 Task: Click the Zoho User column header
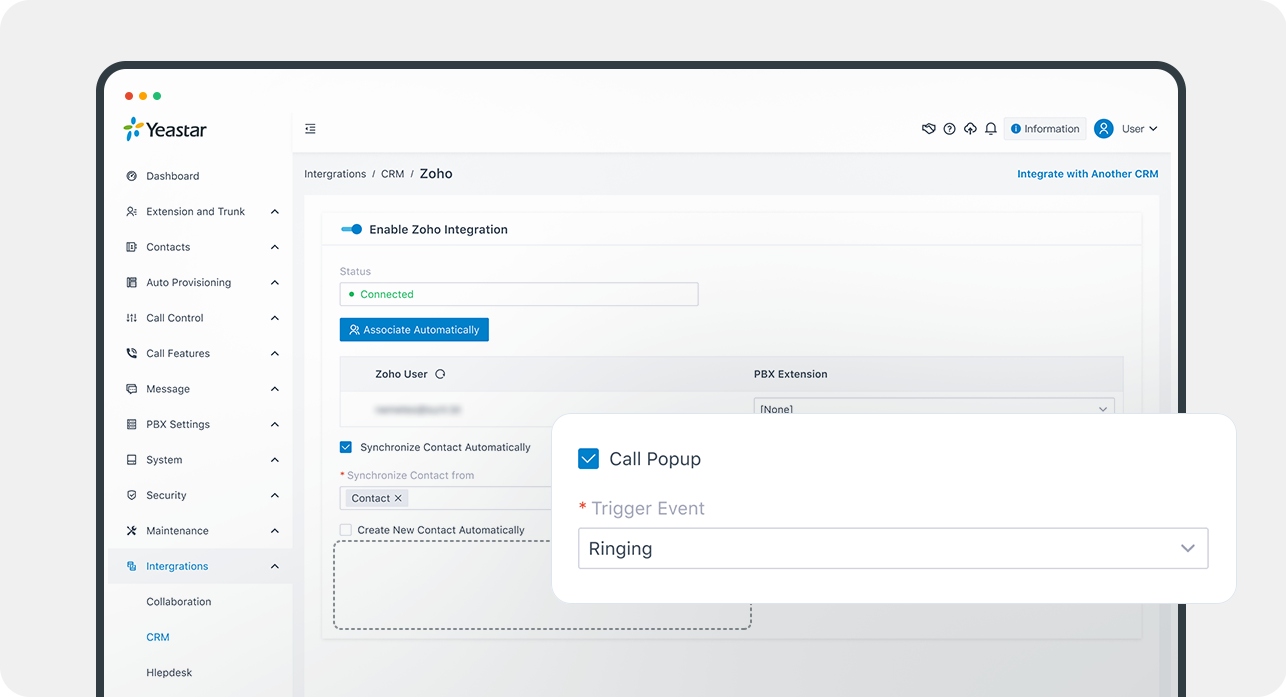[401, 374]
